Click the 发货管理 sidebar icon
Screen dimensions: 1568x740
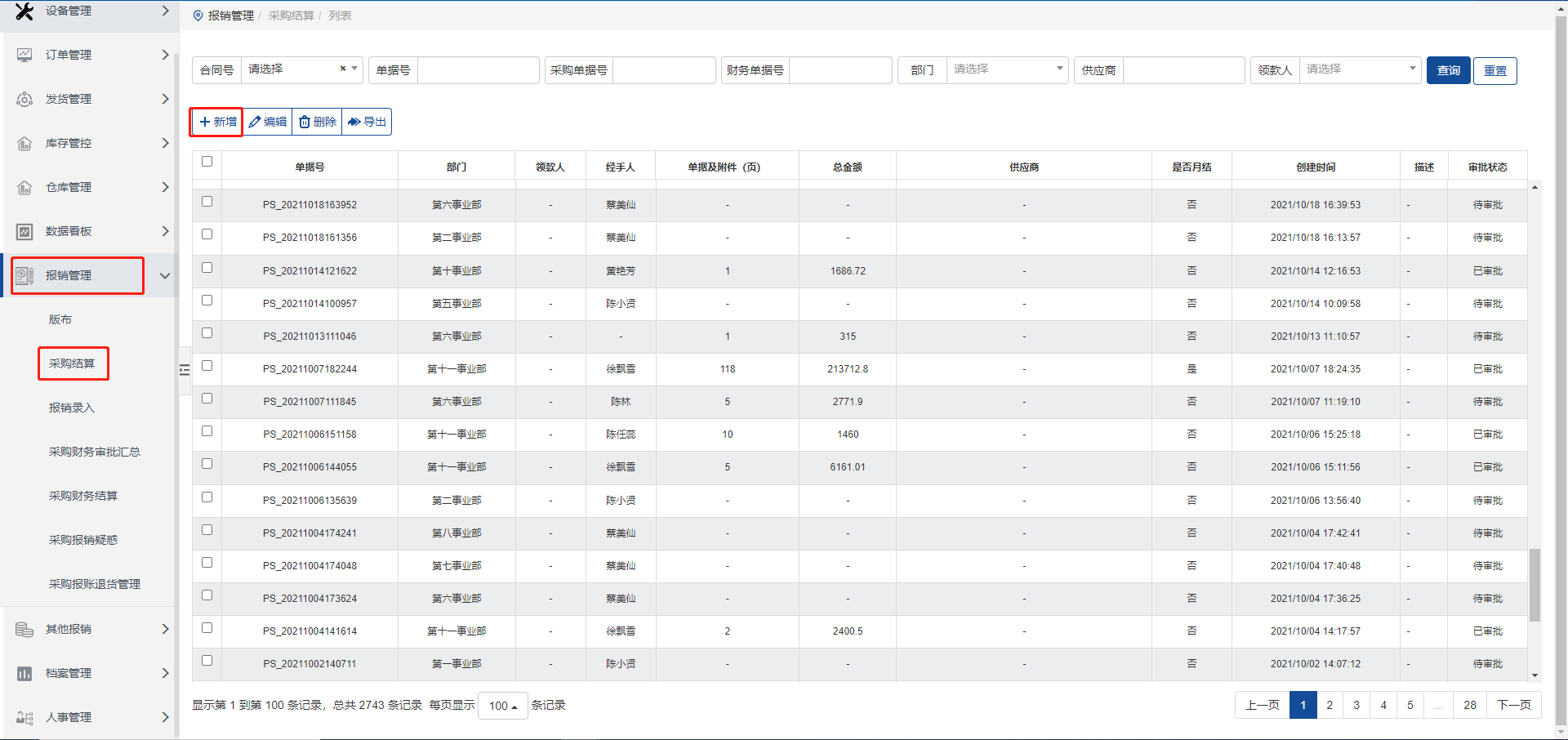pos(24,99)
